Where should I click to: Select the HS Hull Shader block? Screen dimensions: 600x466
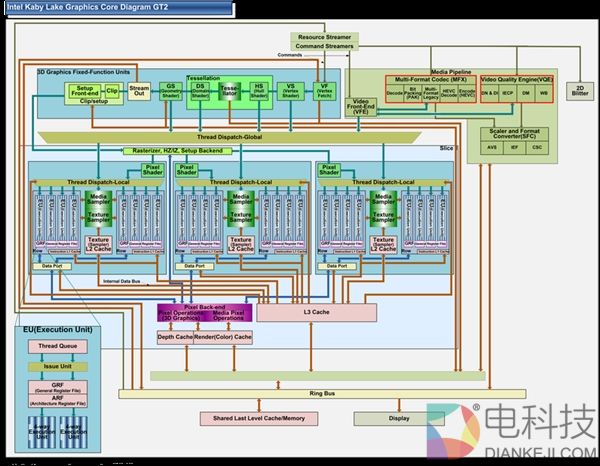click(x=259, y=91)
